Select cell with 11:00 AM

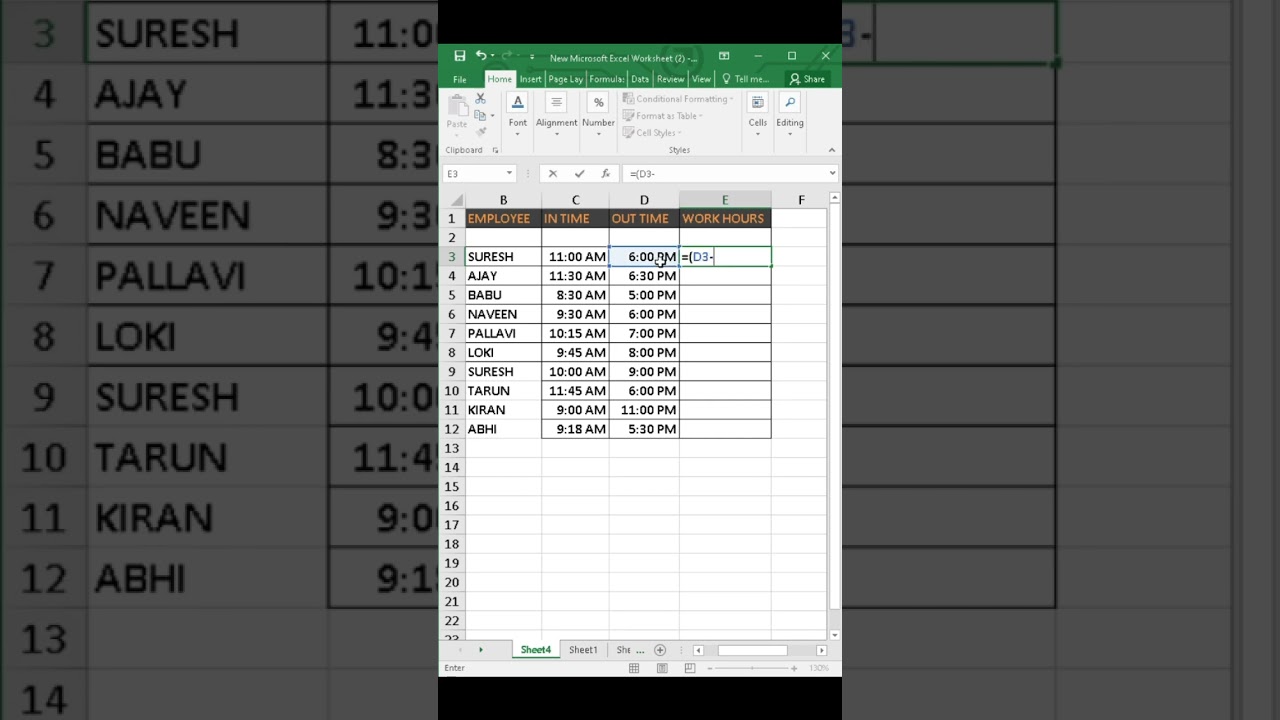coord(575,257)
